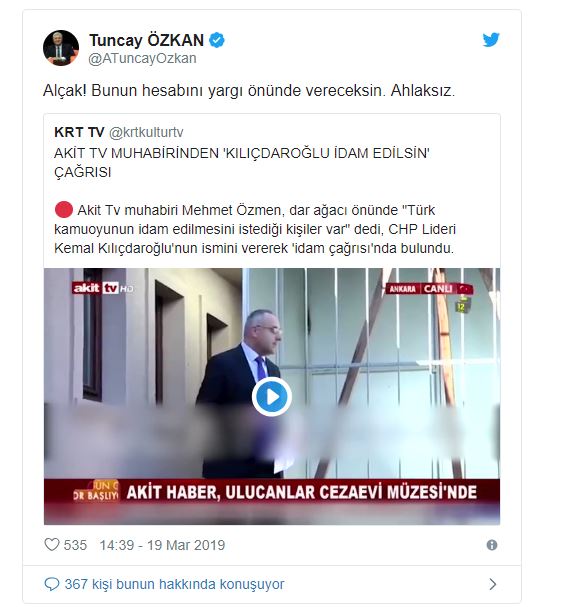The height and width of the screenshot is (607, 577).
Task: Open the tweet info icon
Action: click(x=491, y=545)
